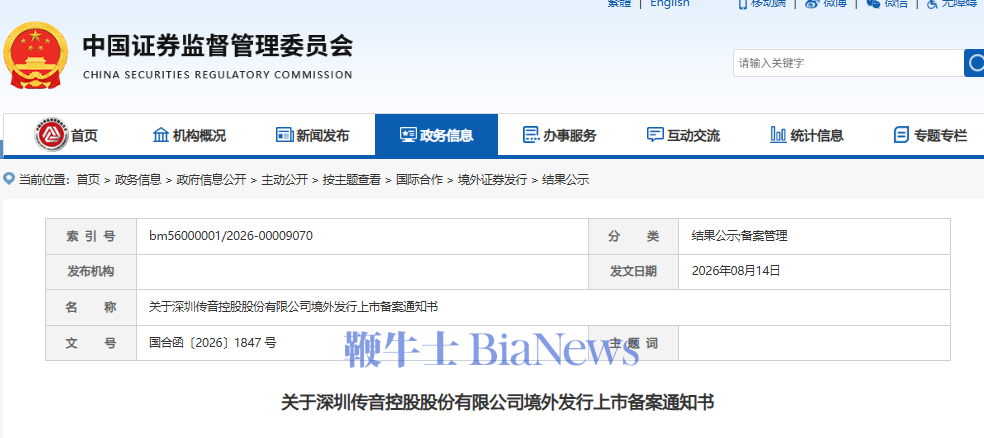This screenshot has height=438, width=984.
Task: Click CHINA SECURITIES REGULATORY COMMISSION subtitle
Action: pos(218,75)
